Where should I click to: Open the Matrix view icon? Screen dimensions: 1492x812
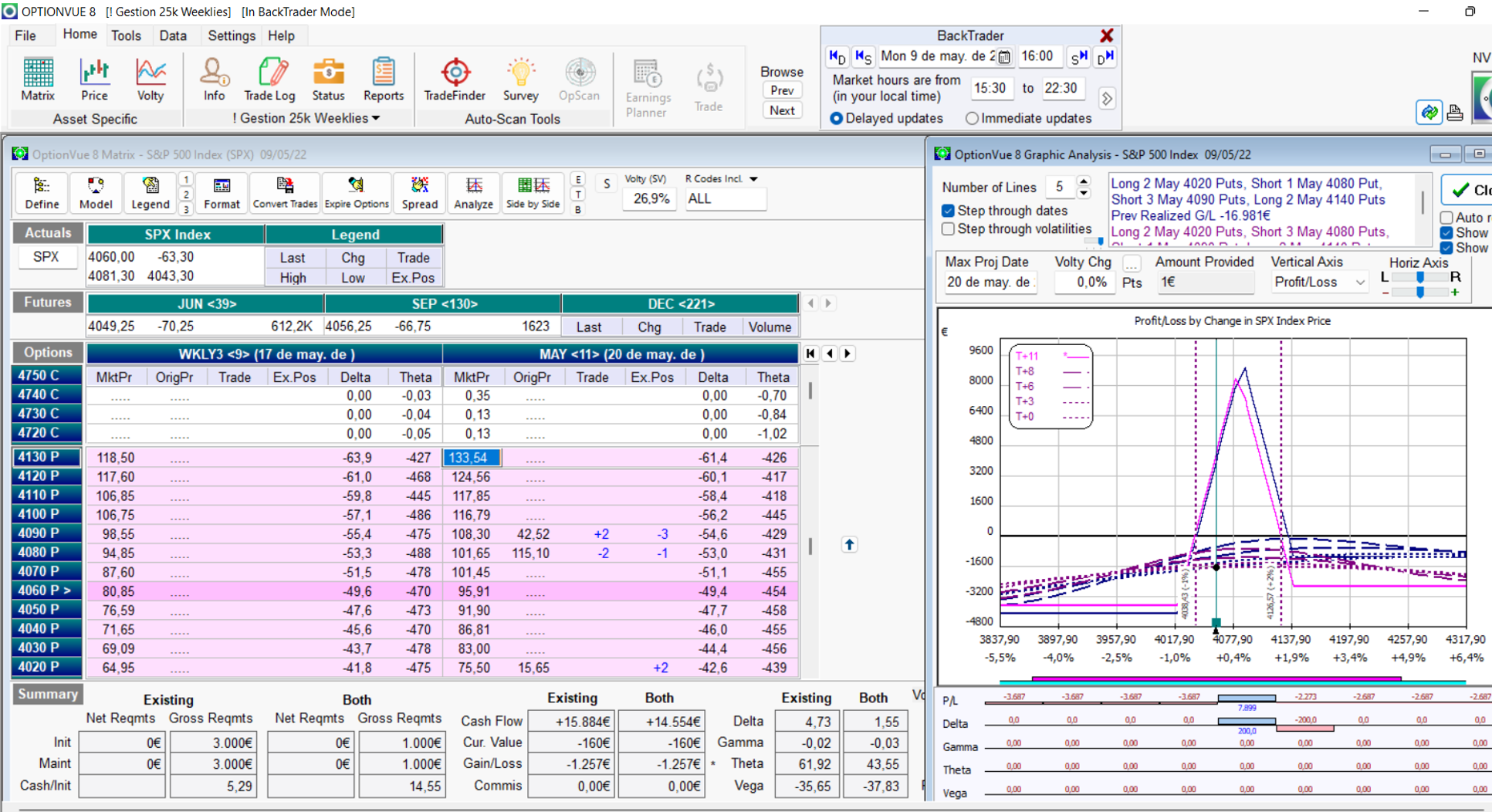pyautogui.click(x=38, y=80)
